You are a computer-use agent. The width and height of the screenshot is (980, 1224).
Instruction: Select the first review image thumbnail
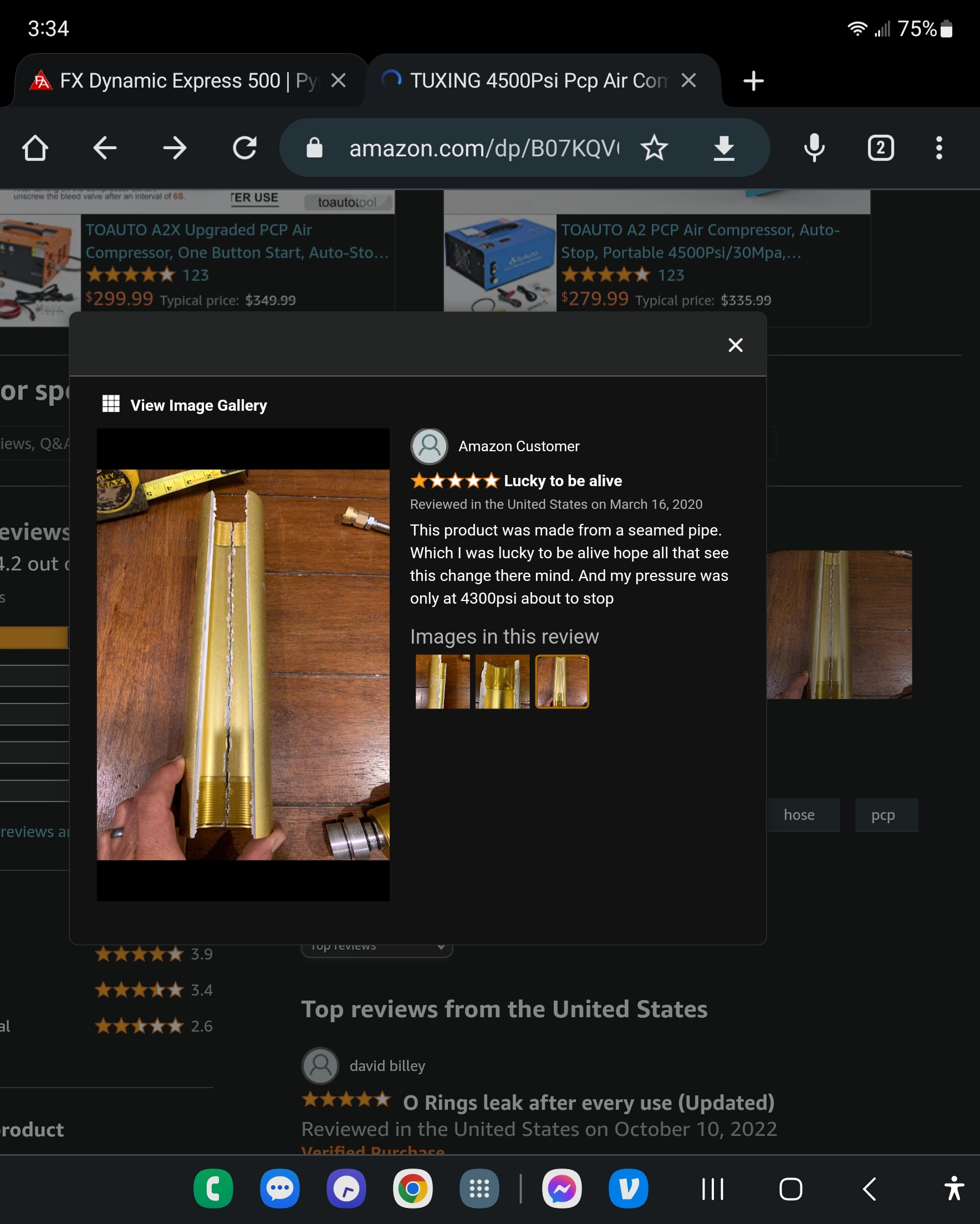click(x=442, y=681)
